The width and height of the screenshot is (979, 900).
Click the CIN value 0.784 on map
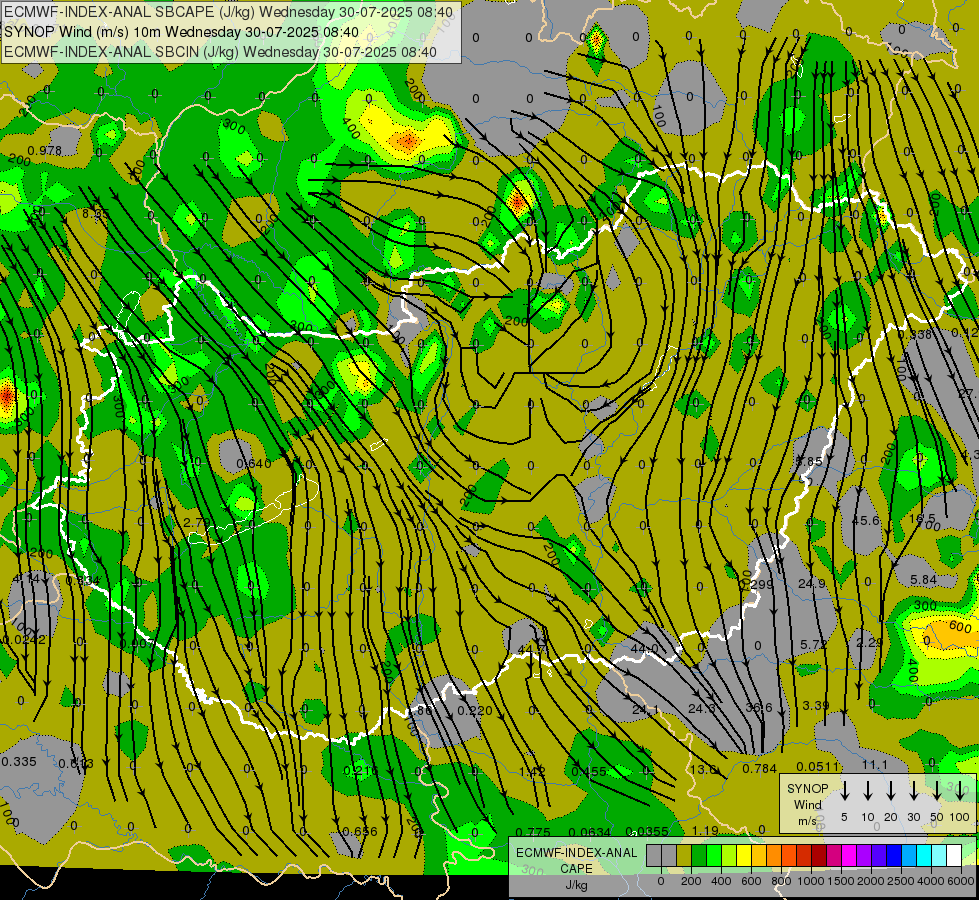click(x=759, y=769)
